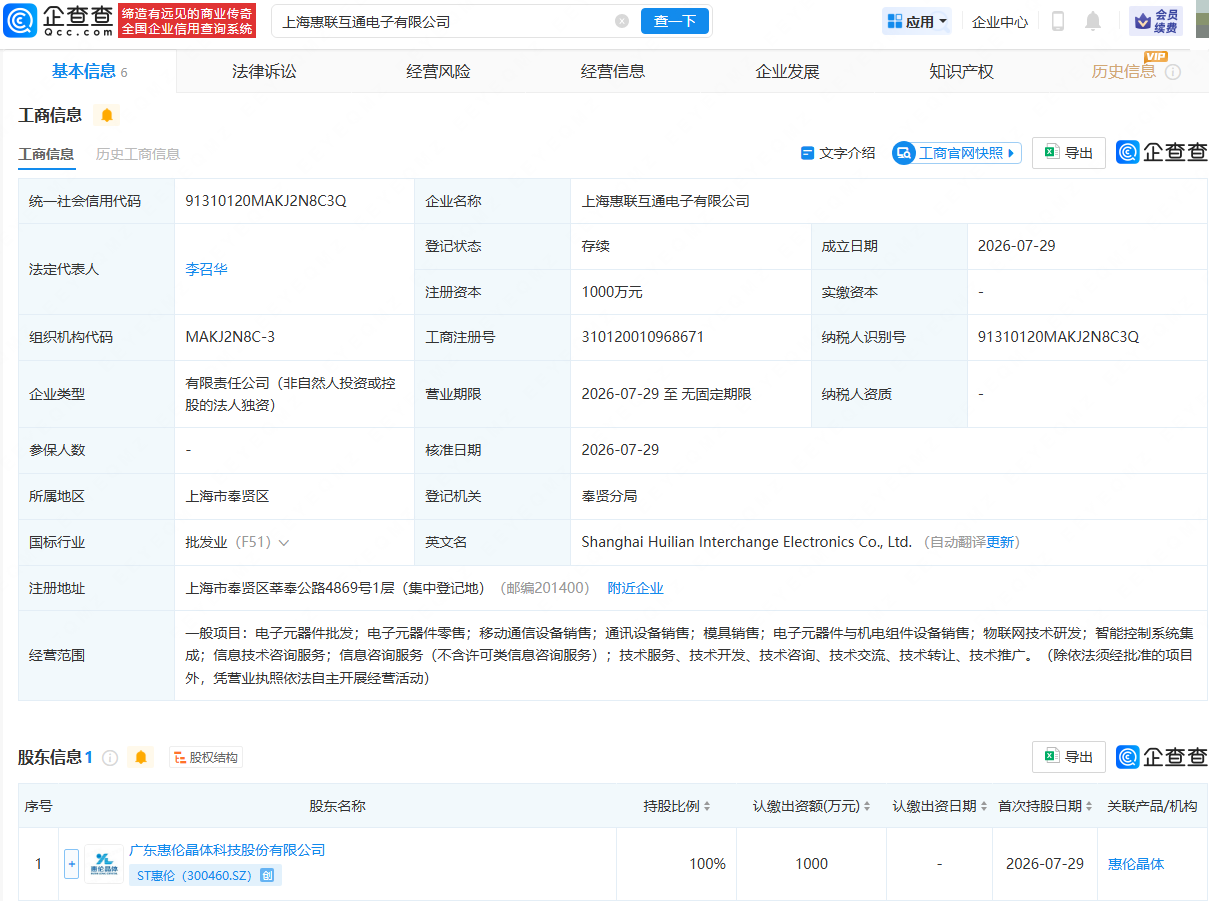This screenshot has width=1209, height=901.
Task: Switch to 企业发展 tab
Action: pos(787,71)
